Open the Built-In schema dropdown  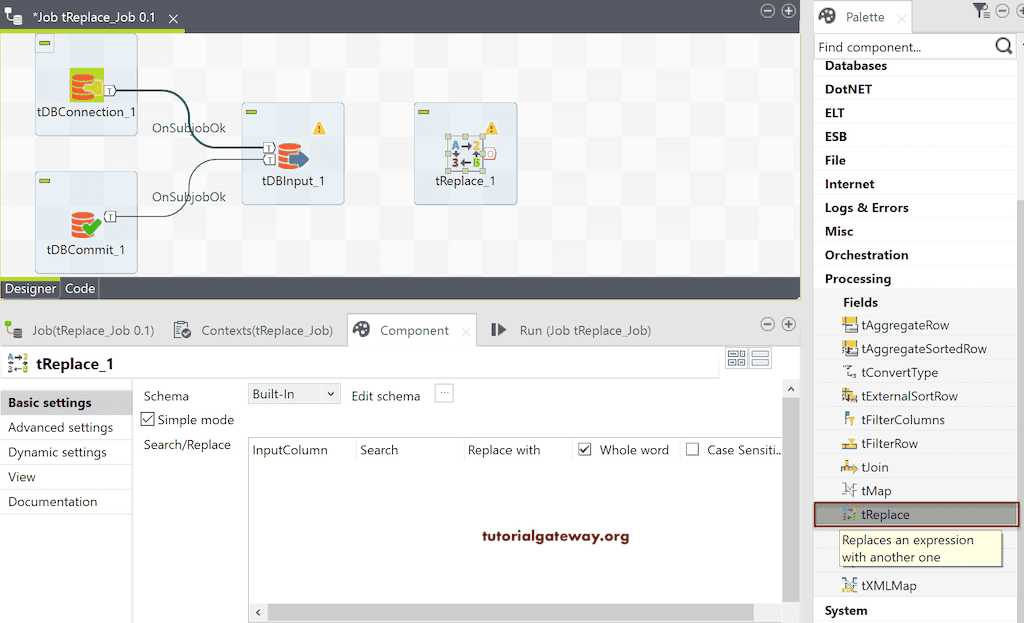293,395
